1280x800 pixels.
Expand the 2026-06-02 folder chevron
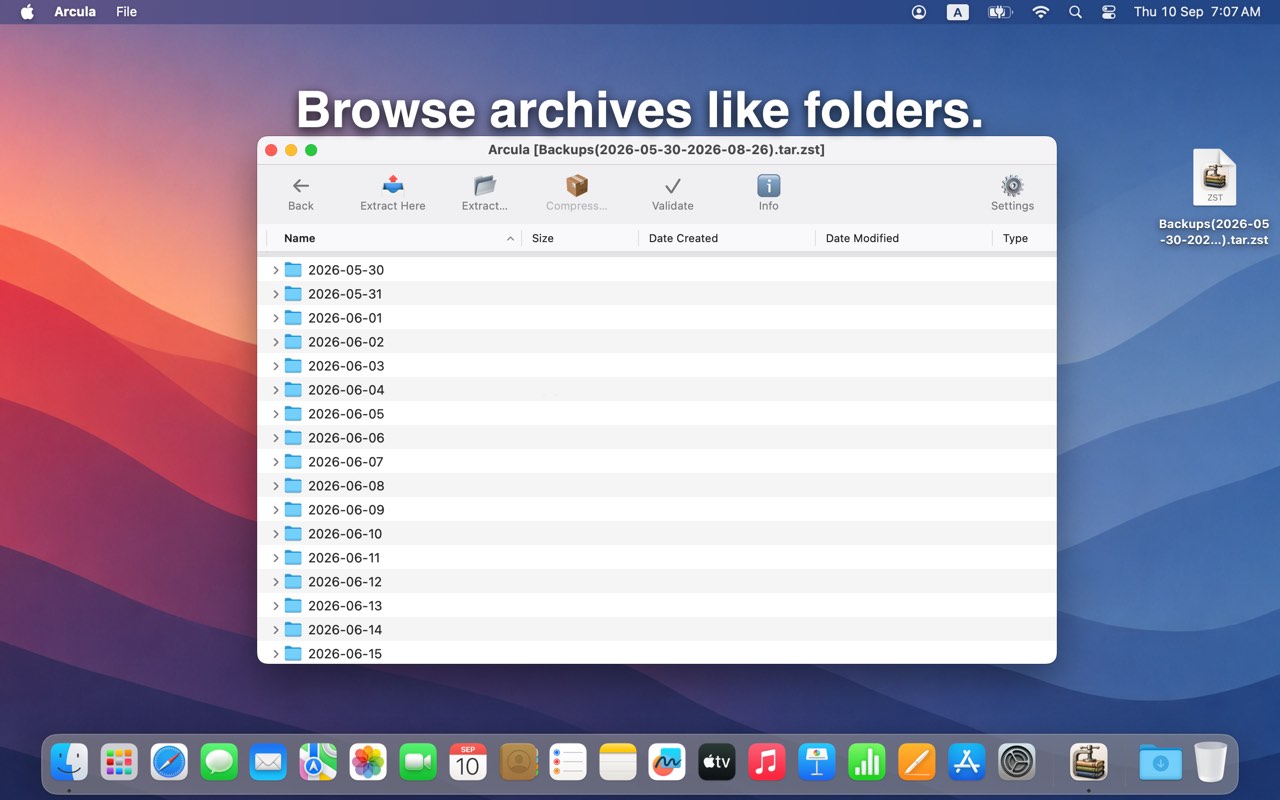tap(275, 342)
